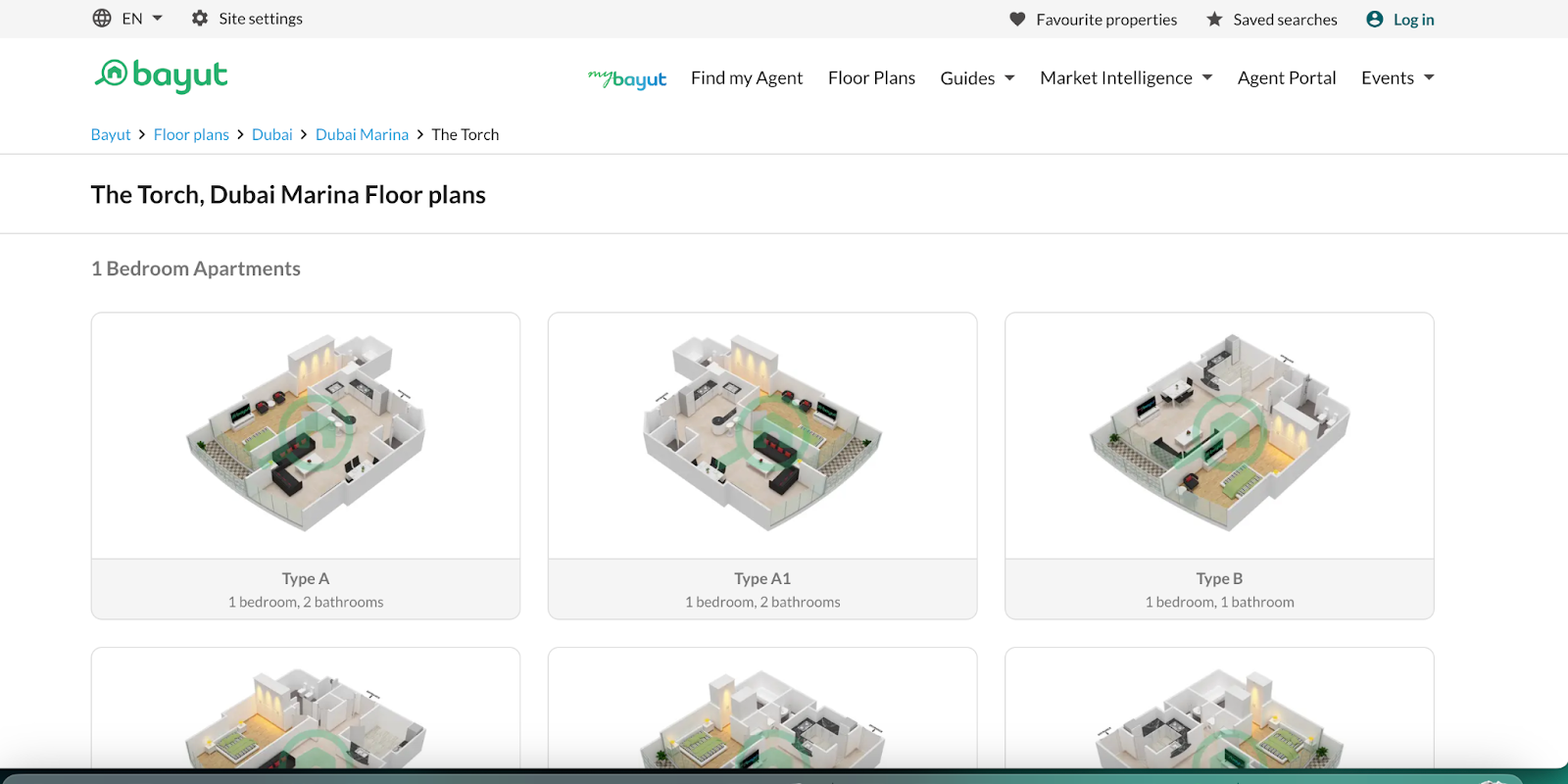Open Saved searches

point(1285,20)
